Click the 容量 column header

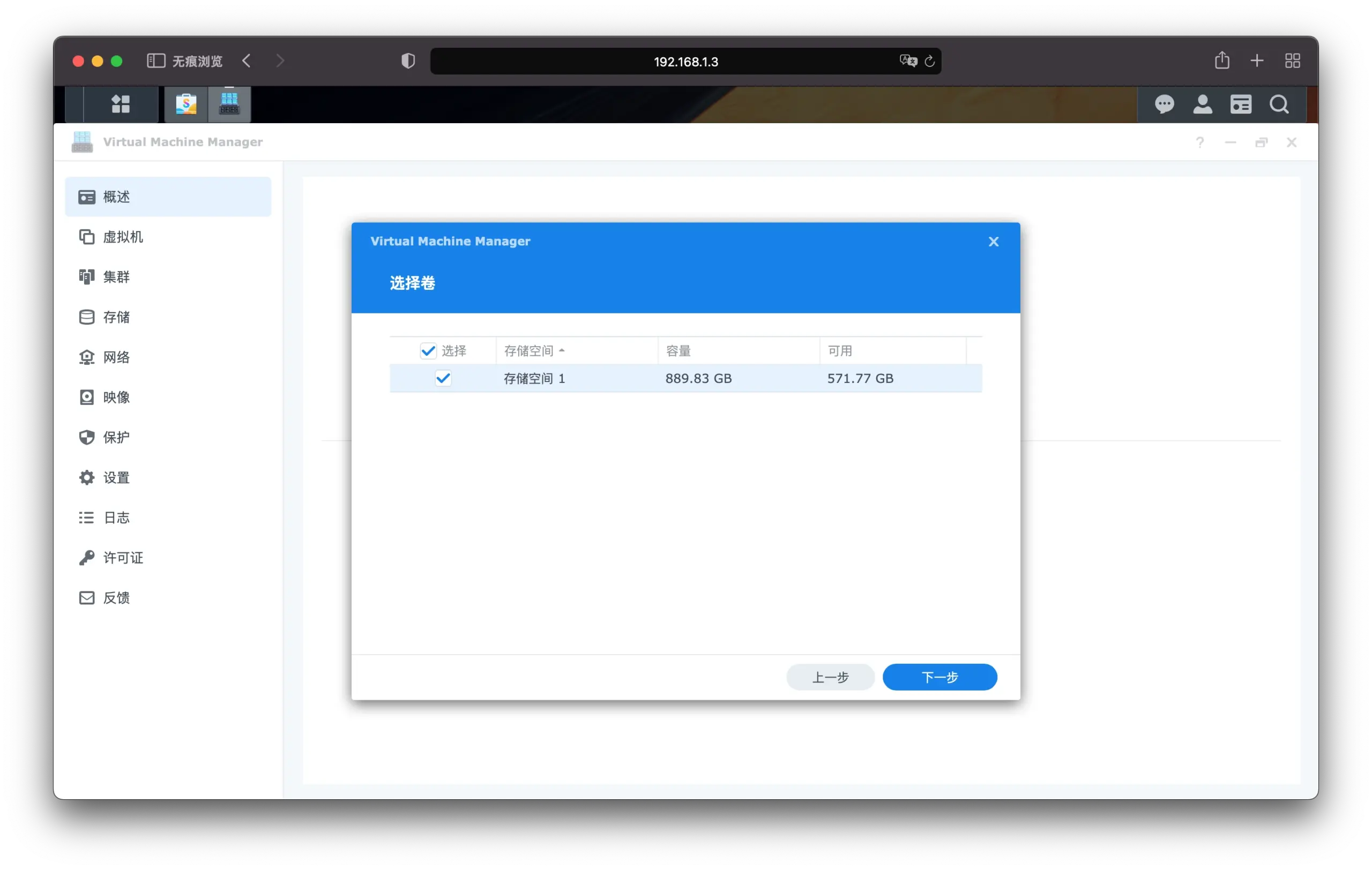739,351
